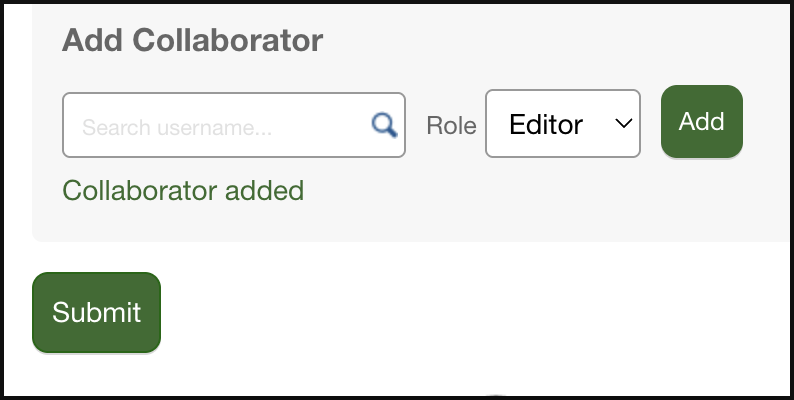Select the Editor text in role selector
The height and width of the screenshot is (400, 794).
click(x=546, y=124)
